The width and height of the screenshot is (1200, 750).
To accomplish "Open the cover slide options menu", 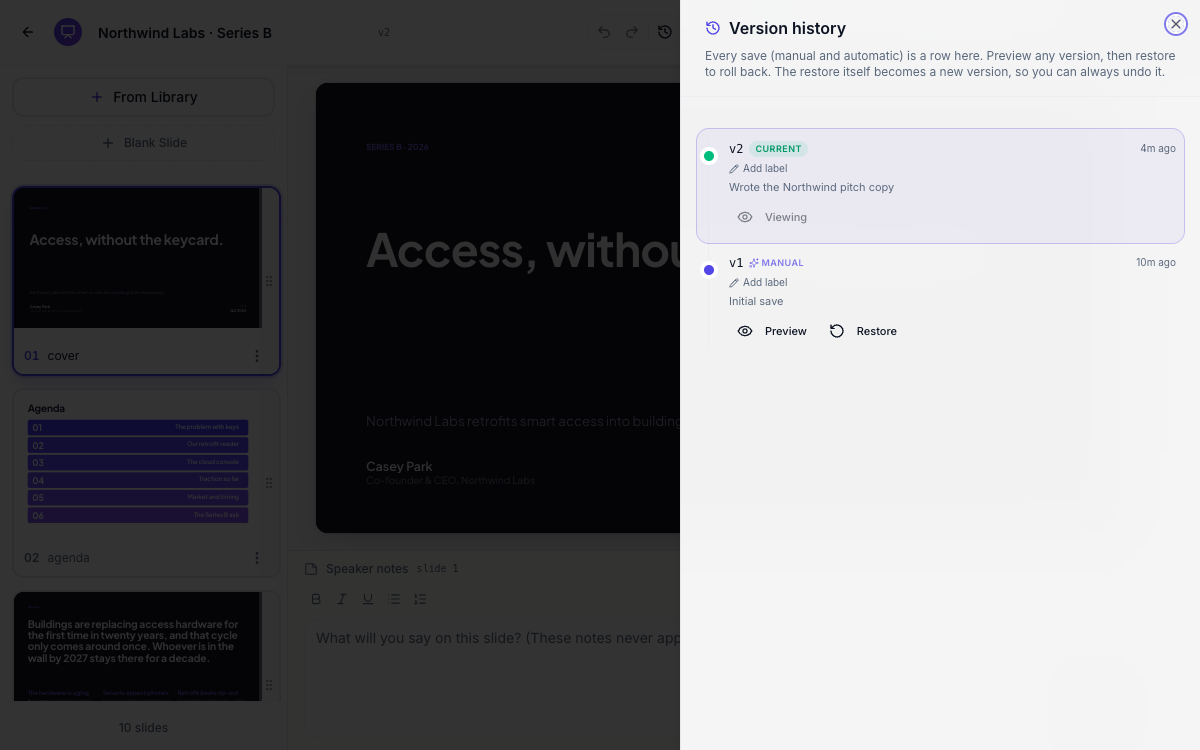I will coord(257,356).
